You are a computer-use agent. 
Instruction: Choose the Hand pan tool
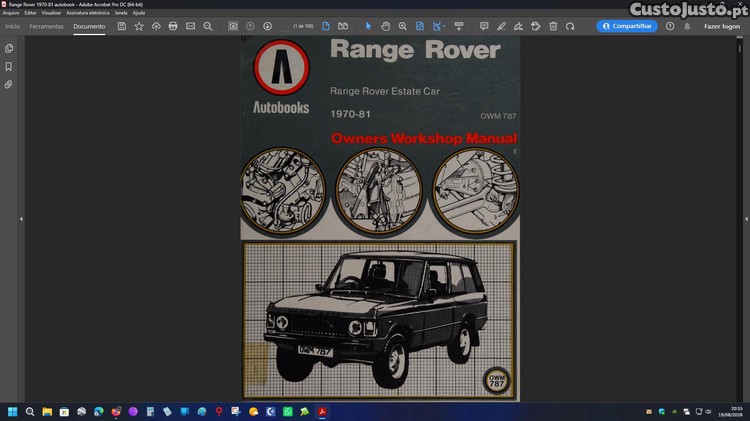click(386, 26)
